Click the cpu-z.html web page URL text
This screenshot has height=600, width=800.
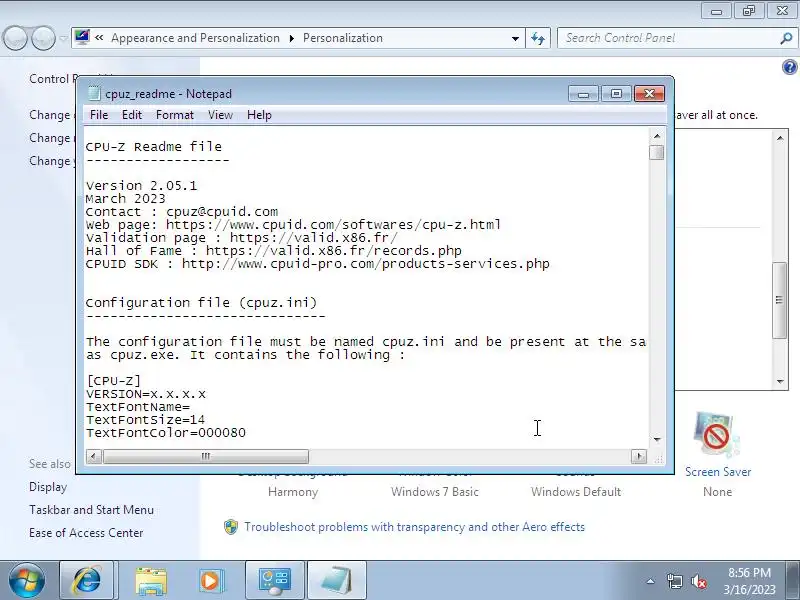coord(333,225)
